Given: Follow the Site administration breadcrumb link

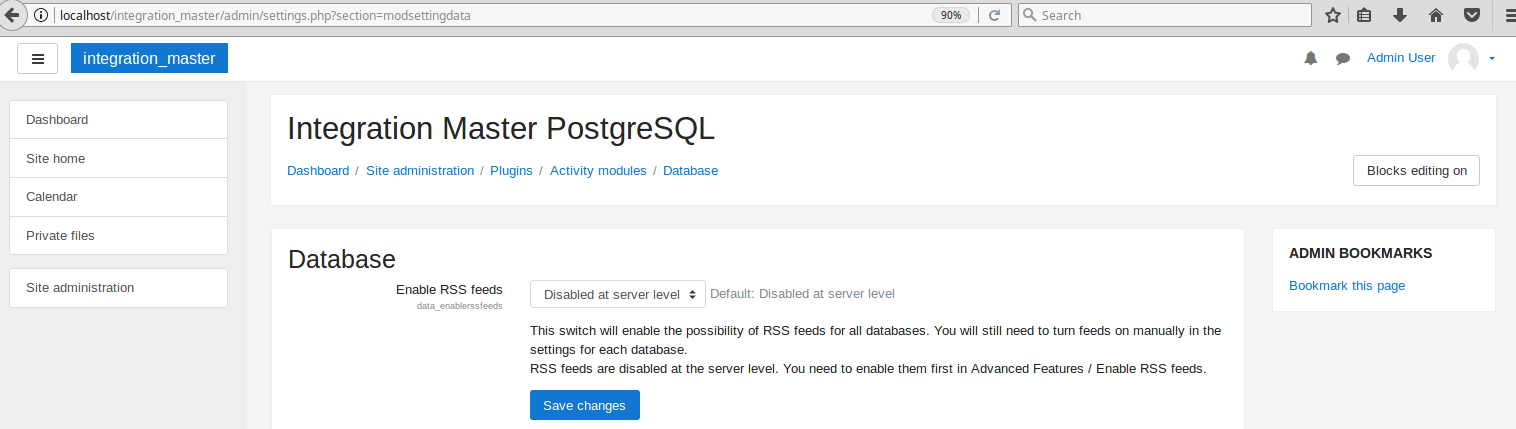Looking at the screenshot, I should (420, 171).
